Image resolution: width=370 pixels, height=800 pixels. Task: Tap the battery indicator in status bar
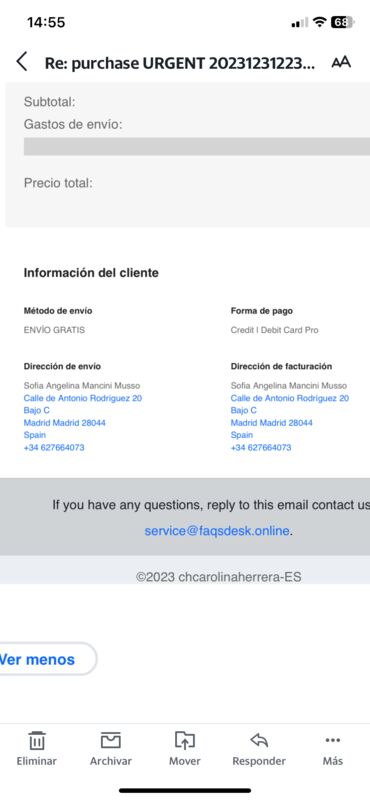341,22
